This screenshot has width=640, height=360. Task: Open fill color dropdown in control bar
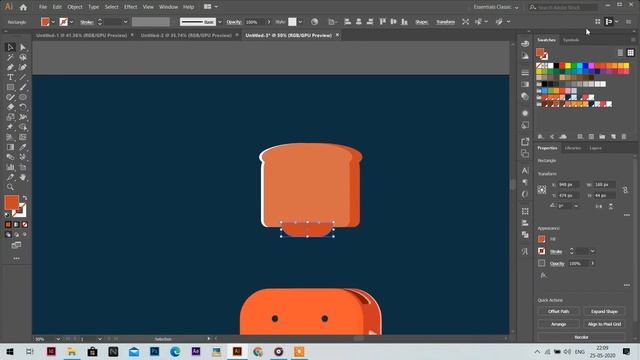(53, 22)
